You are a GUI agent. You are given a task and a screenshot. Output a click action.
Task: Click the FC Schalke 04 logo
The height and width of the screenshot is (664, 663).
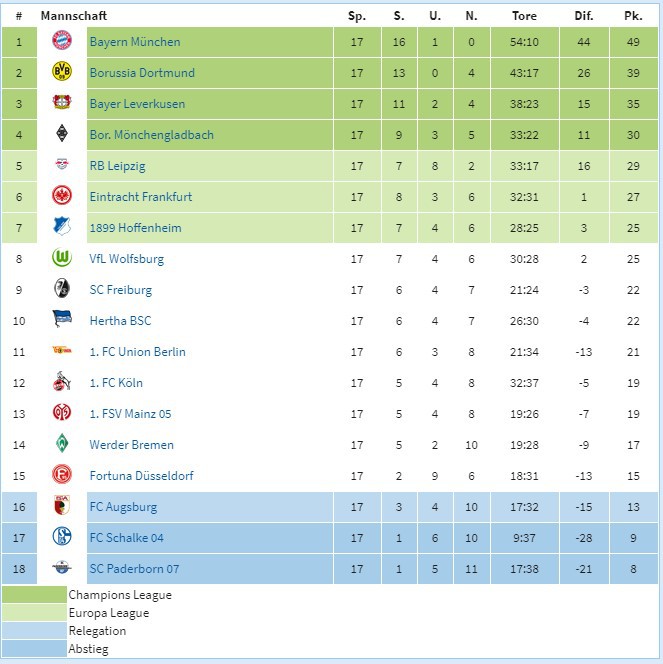62,538
